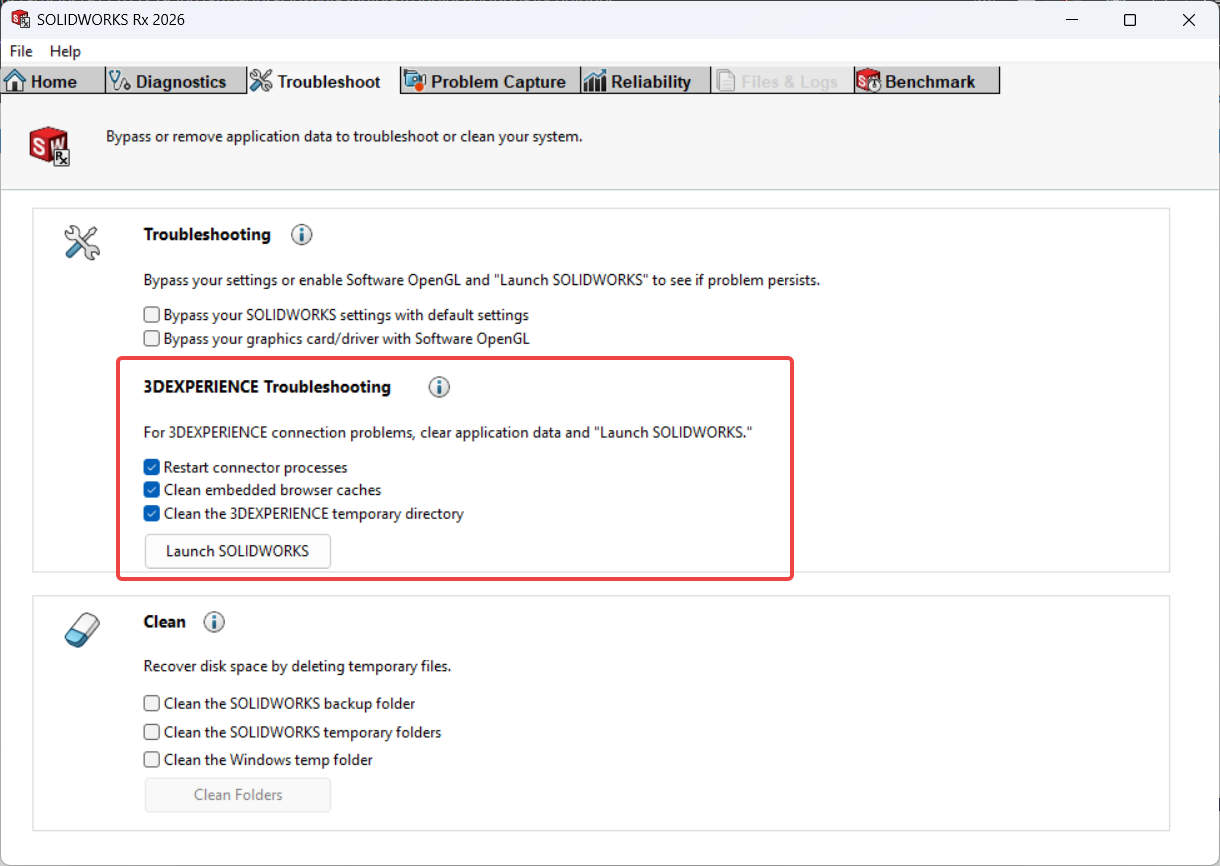Go to the Reliability tab
Screen dimensions: 1220x866
pyautogui.click(x=645, y=81)
